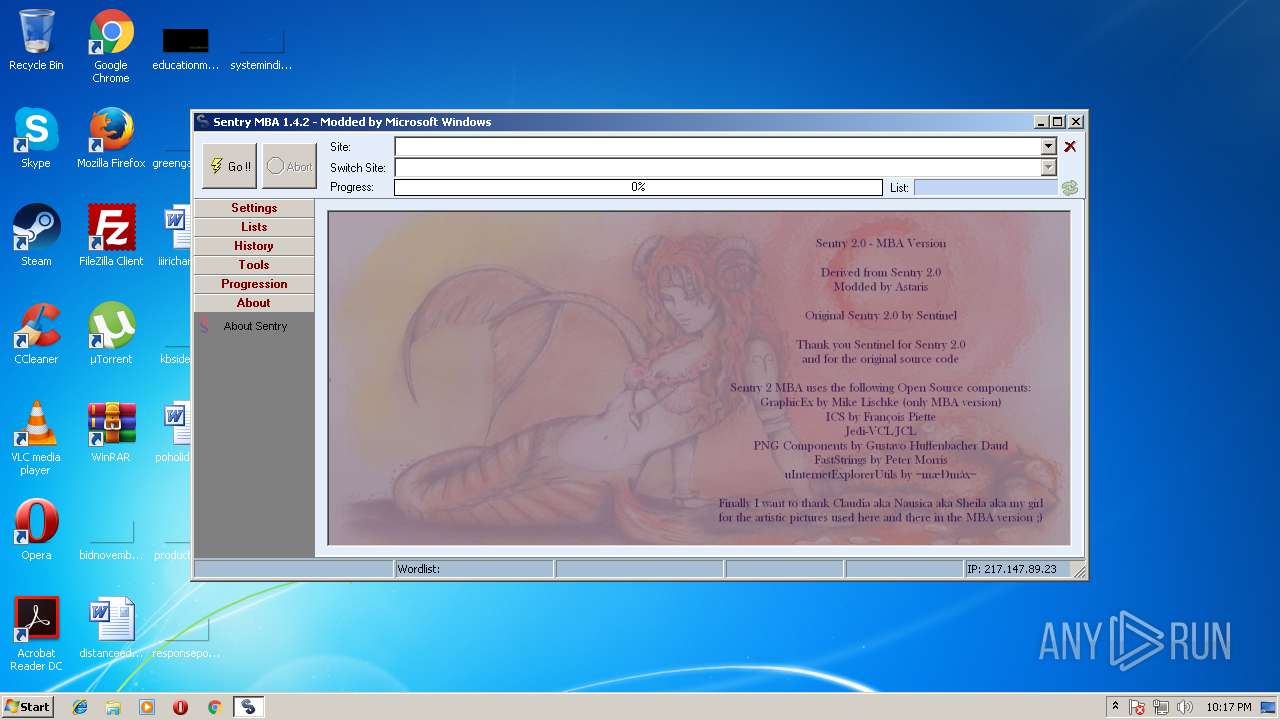
Task: Click the Action Center flag tray icon
Action: 1137,707
